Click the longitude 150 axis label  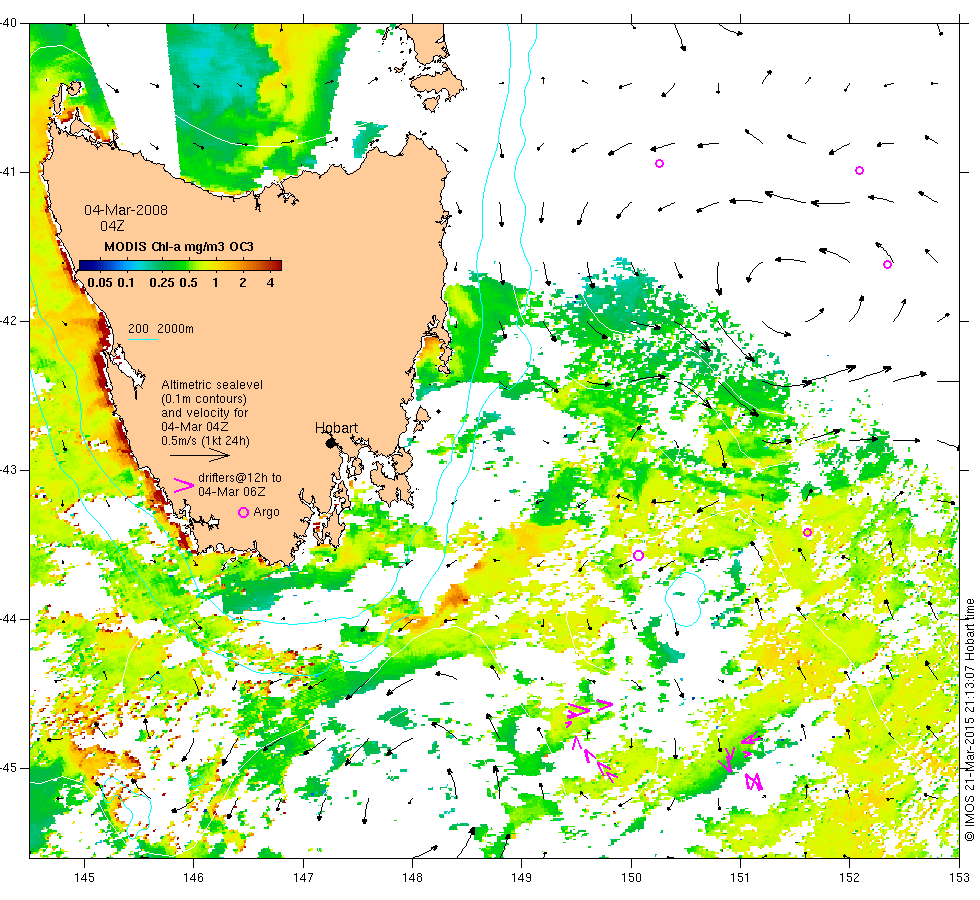point(631,878)
